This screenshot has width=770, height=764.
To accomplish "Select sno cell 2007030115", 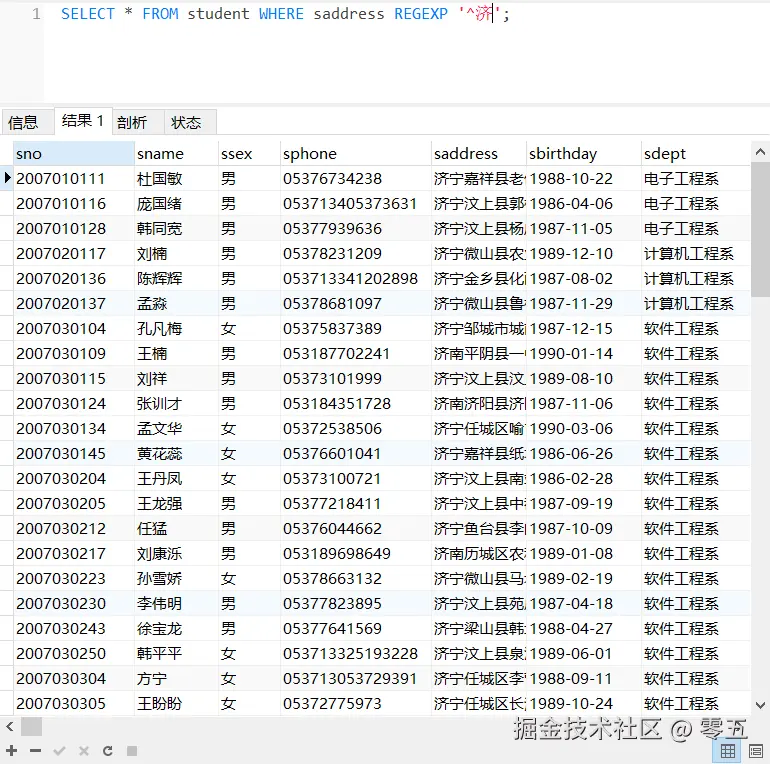I will [74, 379].
